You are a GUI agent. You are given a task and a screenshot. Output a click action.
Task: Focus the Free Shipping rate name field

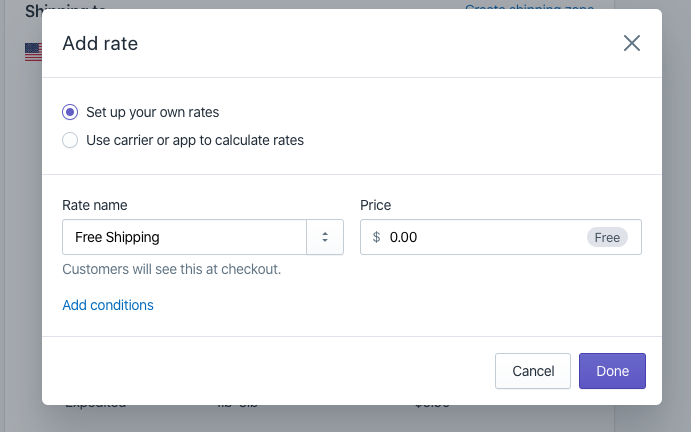(x=184, y=237)
